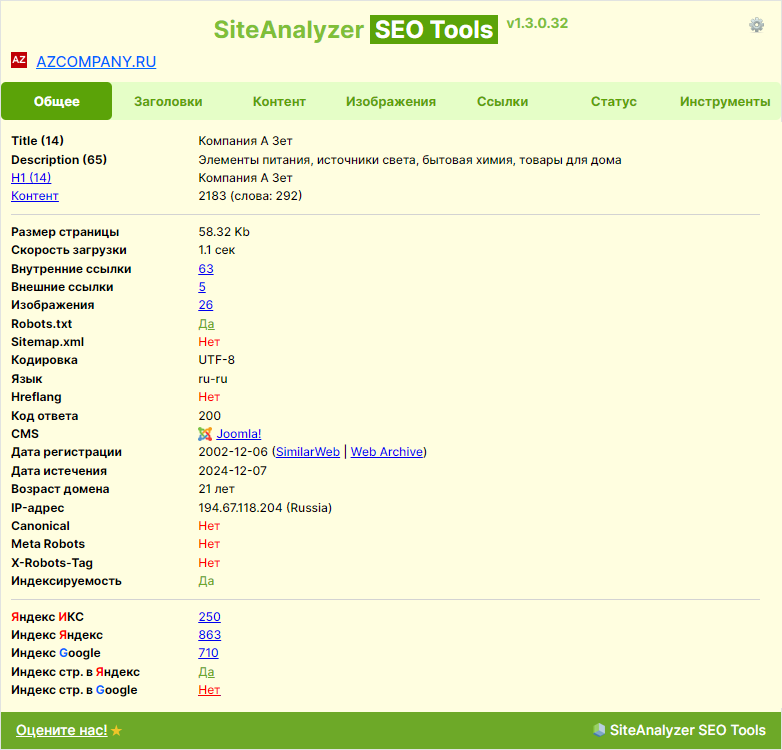
Task: Click the Description (65) label
Action: point(59,160)
